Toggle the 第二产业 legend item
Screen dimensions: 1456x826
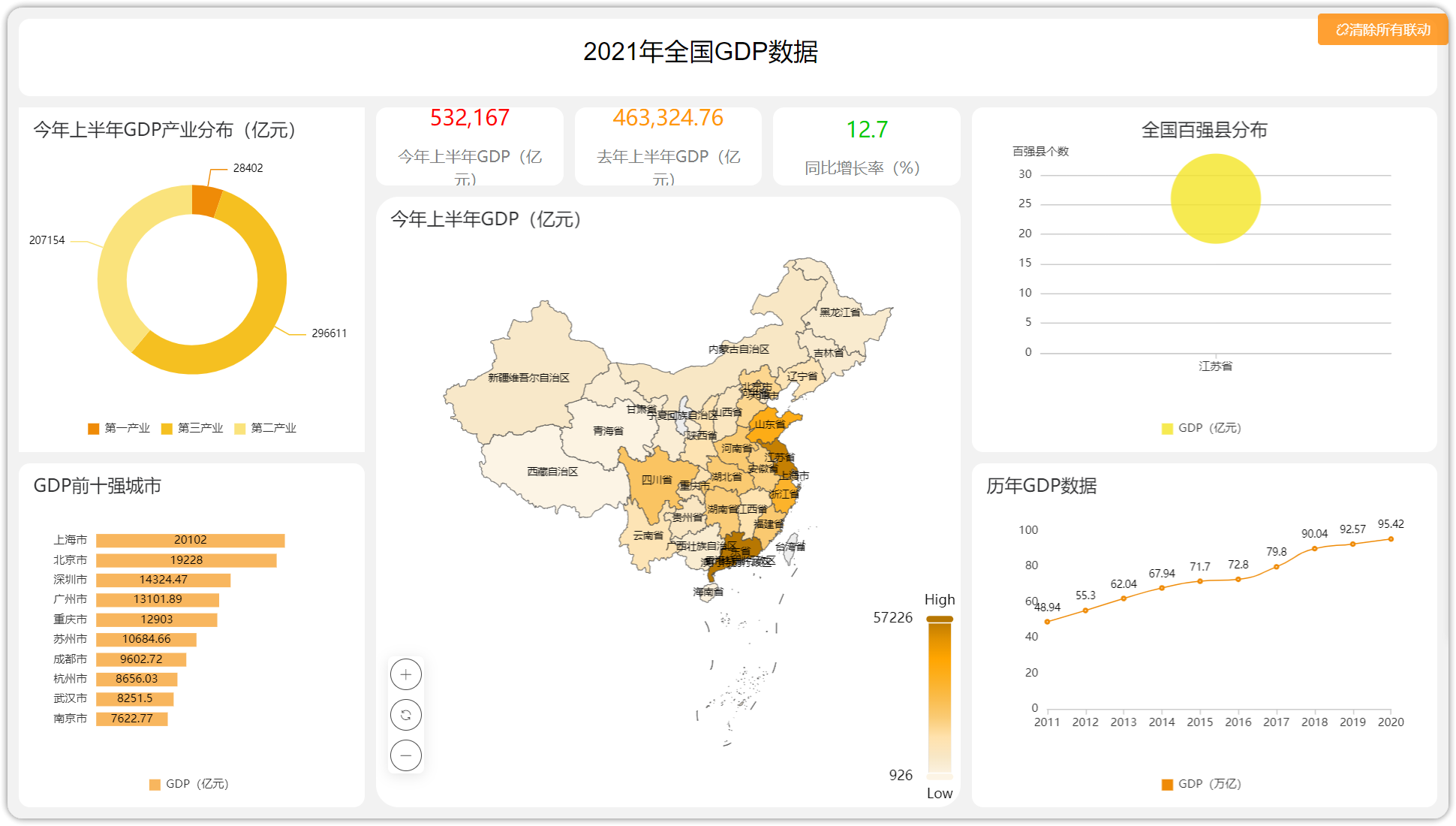(266, 428)
